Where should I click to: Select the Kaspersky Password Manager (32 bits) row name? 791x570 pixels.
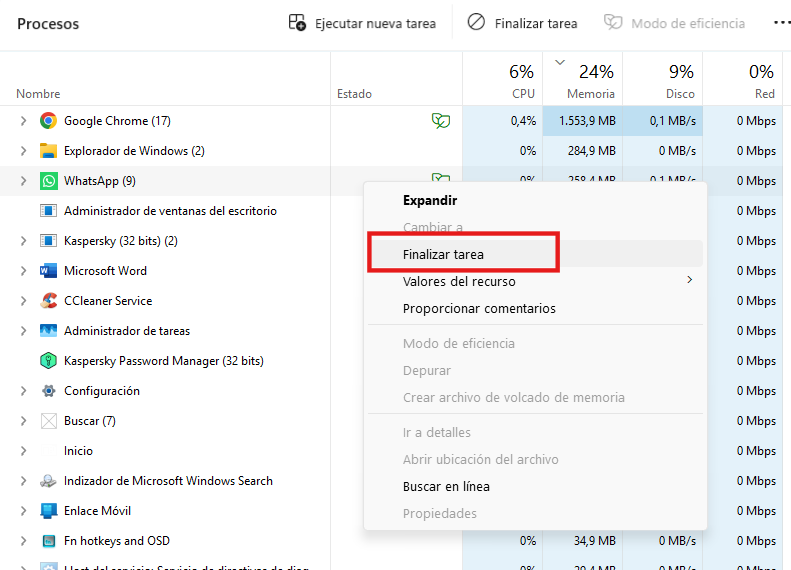click(164, 361)
